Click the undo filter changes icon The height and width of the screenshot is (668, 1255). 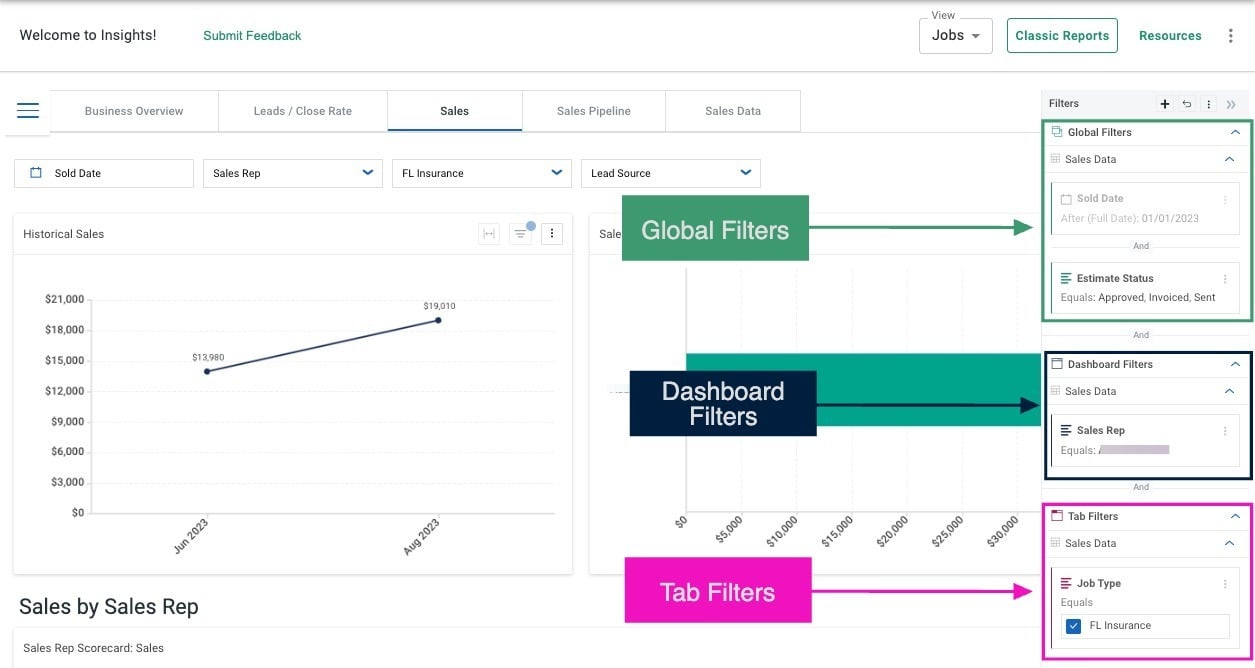(x=1187, y=104)
